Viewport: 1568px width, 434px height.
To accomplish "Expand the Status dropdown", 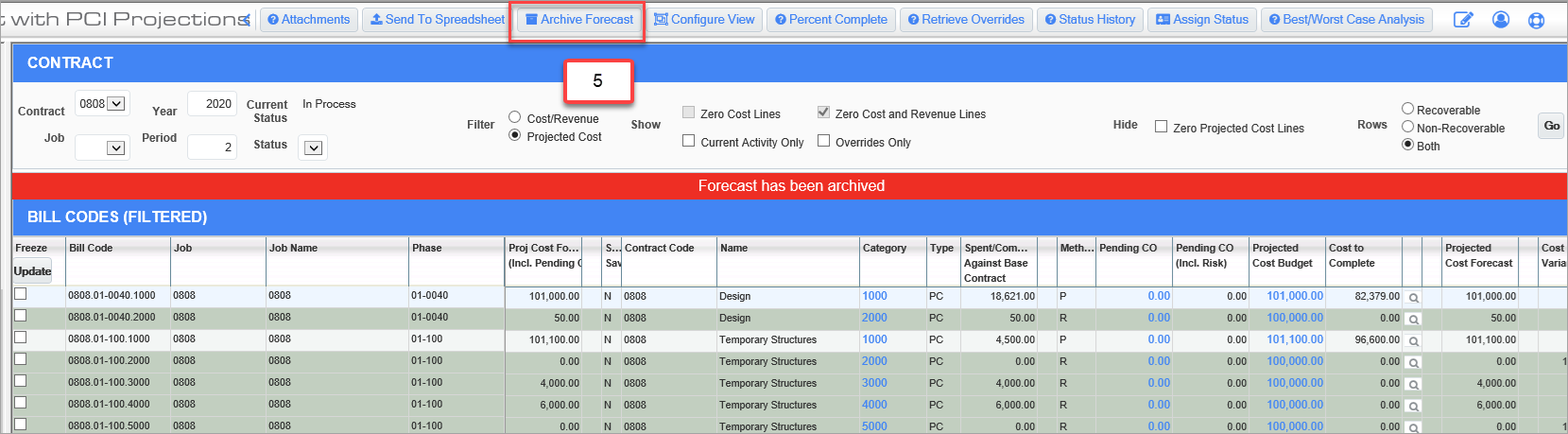I will coord(314,148).
